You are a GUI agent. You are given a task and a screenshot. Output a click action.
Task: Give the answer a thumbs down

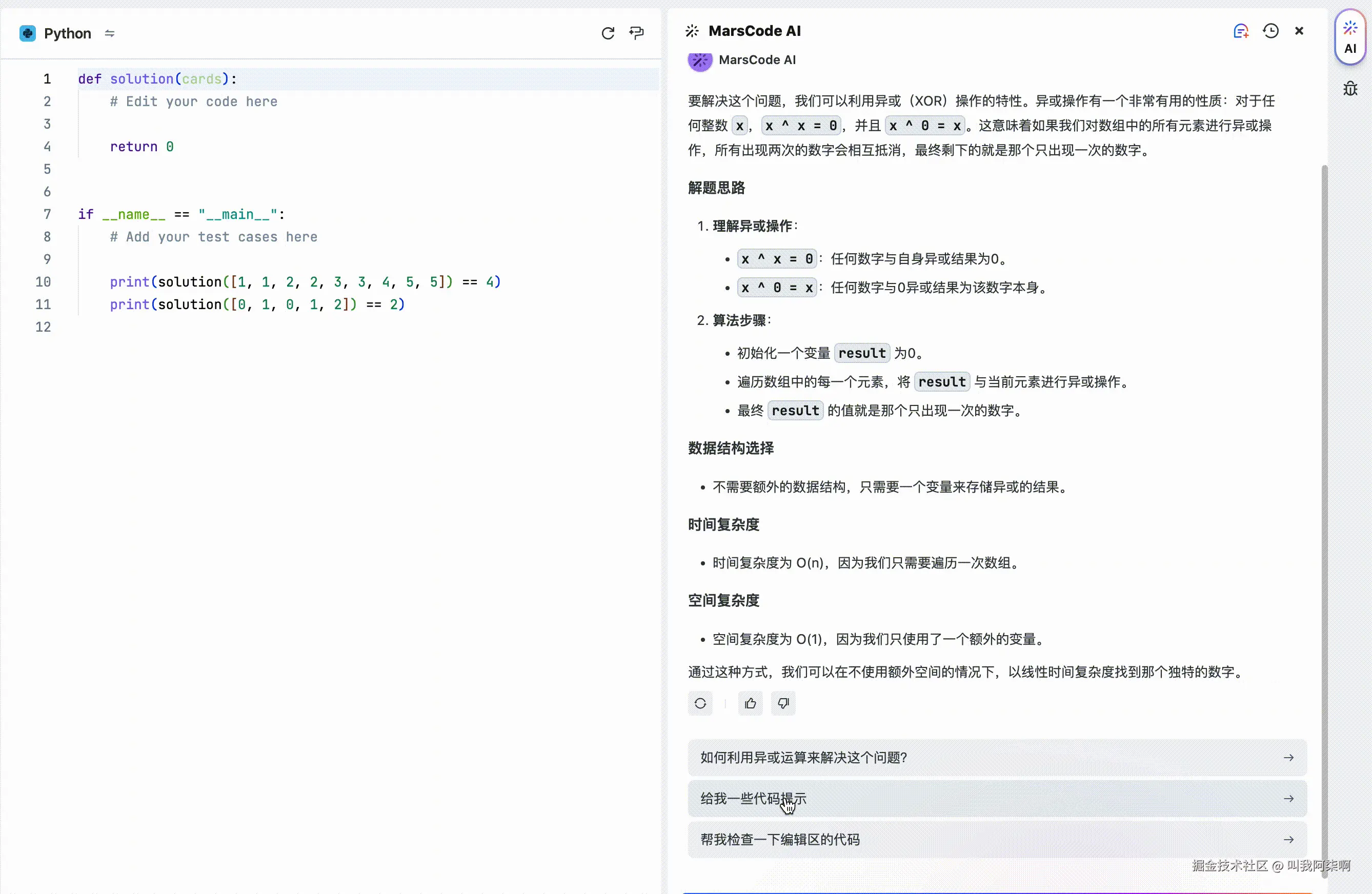tap(783, 703)
